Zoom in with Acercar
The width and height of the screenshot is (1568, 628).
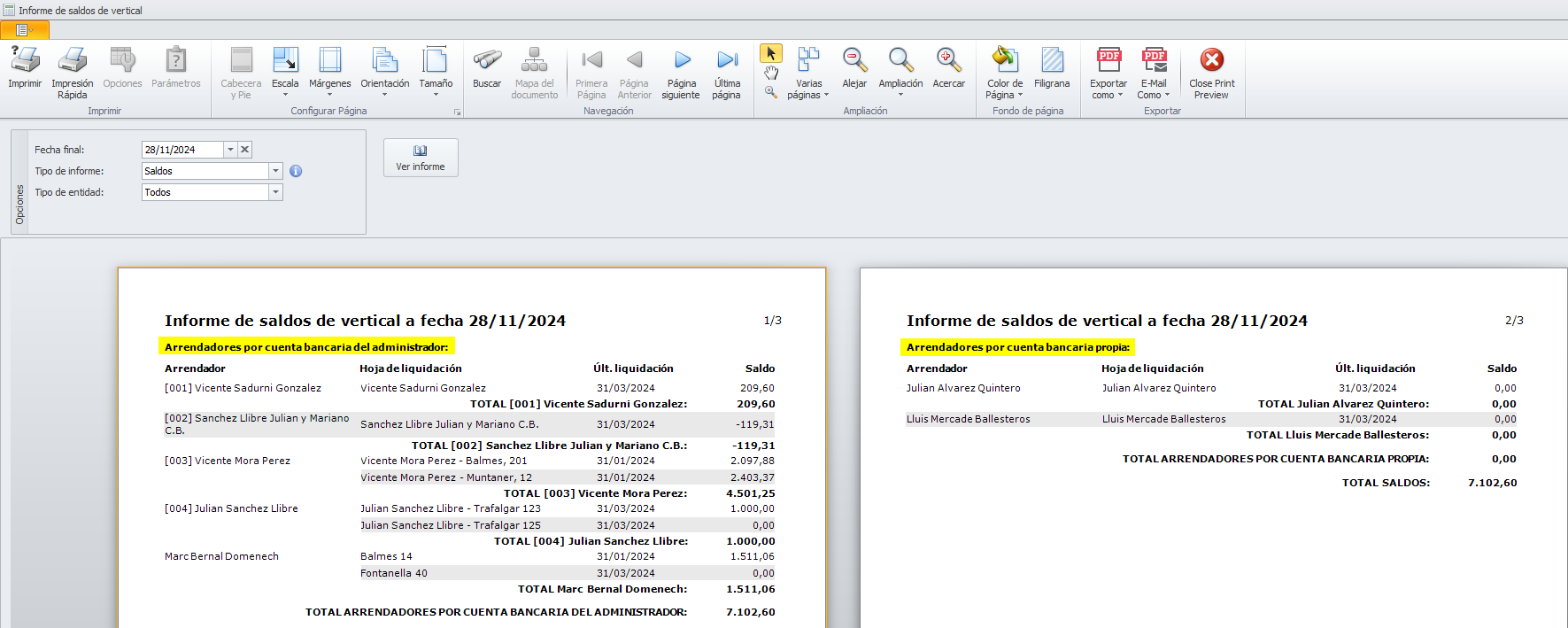pos(948,60)
